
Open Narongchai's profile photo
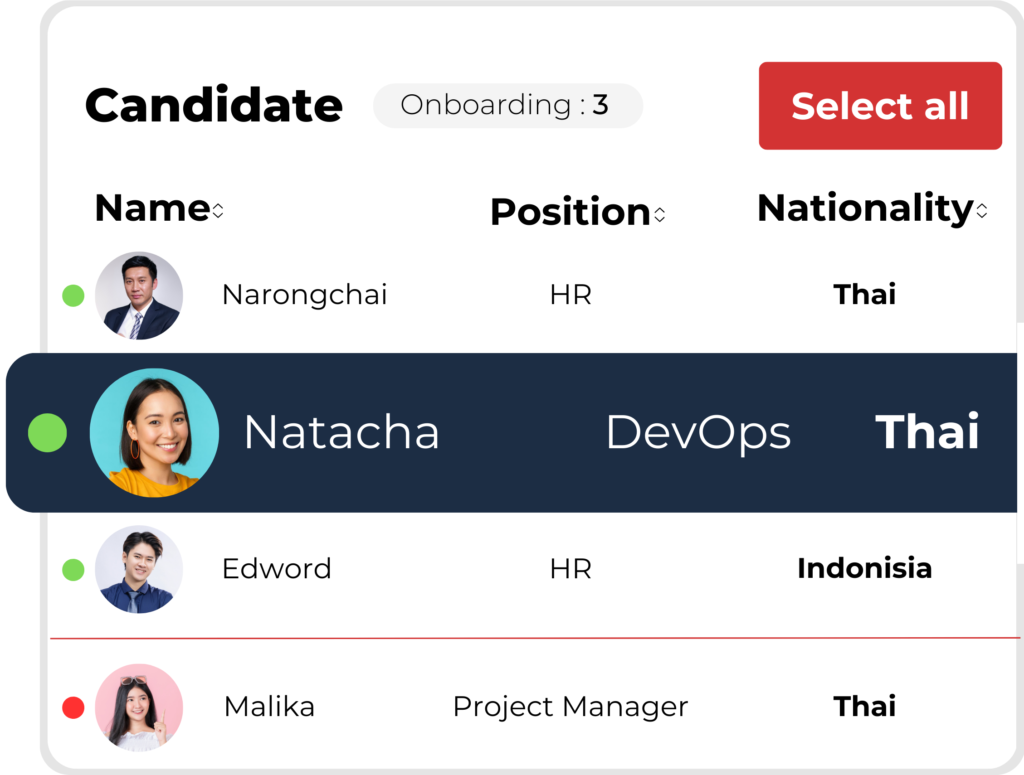(139, 295)
